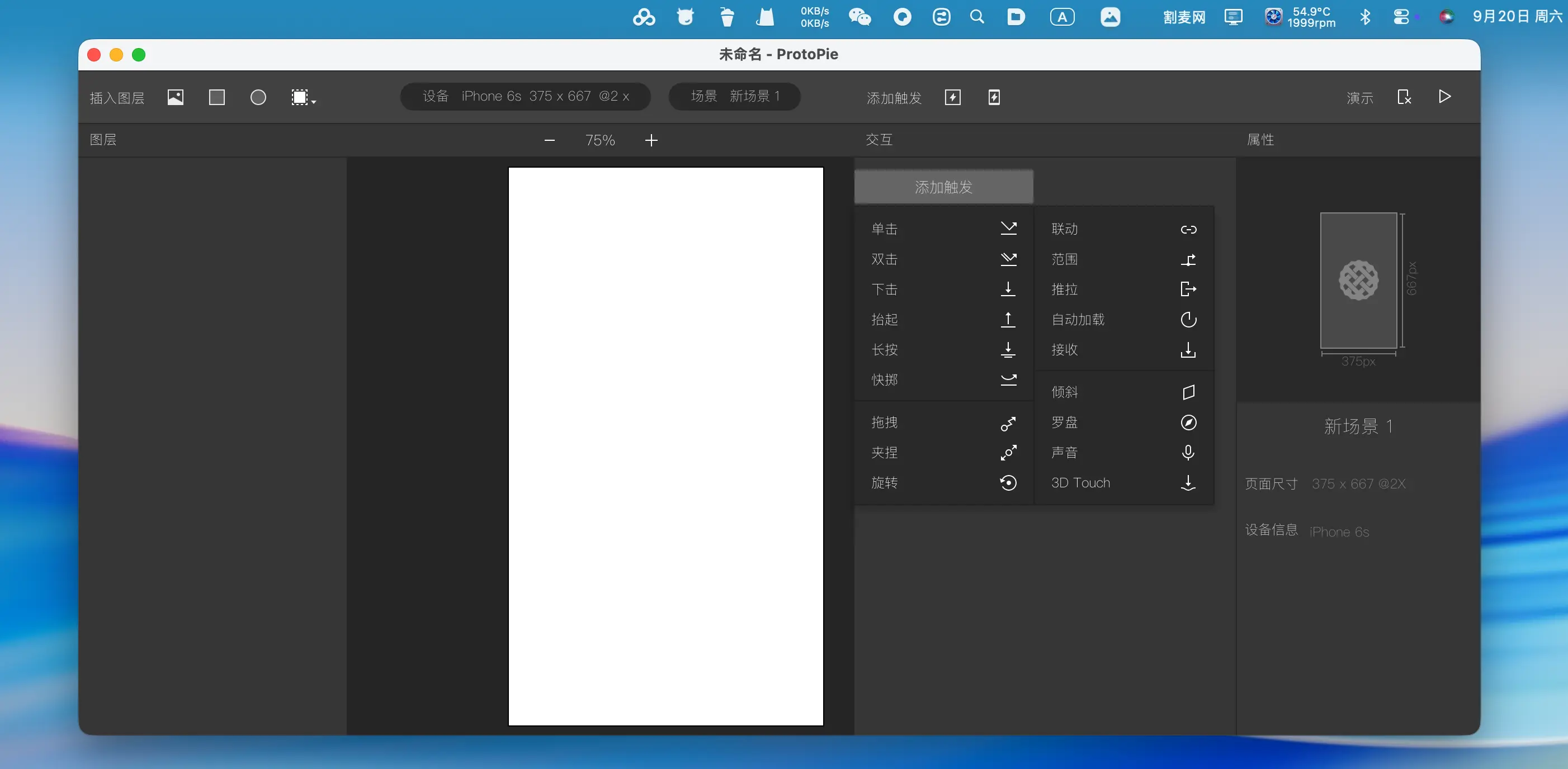Click the scene thumbnail in the properties panel
The height and width of the screenshot is (769, 1568).
click(1358, 281)
